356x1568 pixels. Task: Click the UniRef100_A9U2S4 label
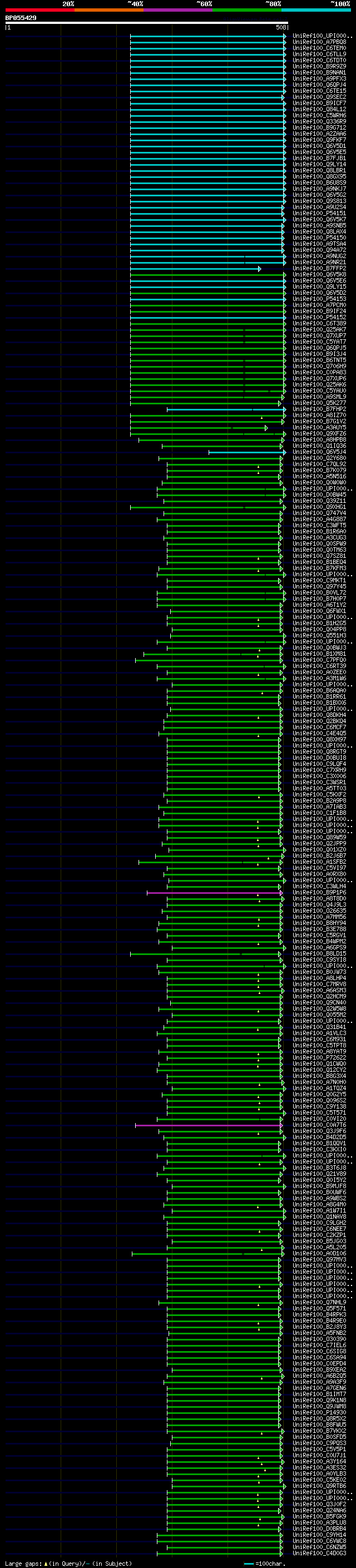[x=319, y=207]
